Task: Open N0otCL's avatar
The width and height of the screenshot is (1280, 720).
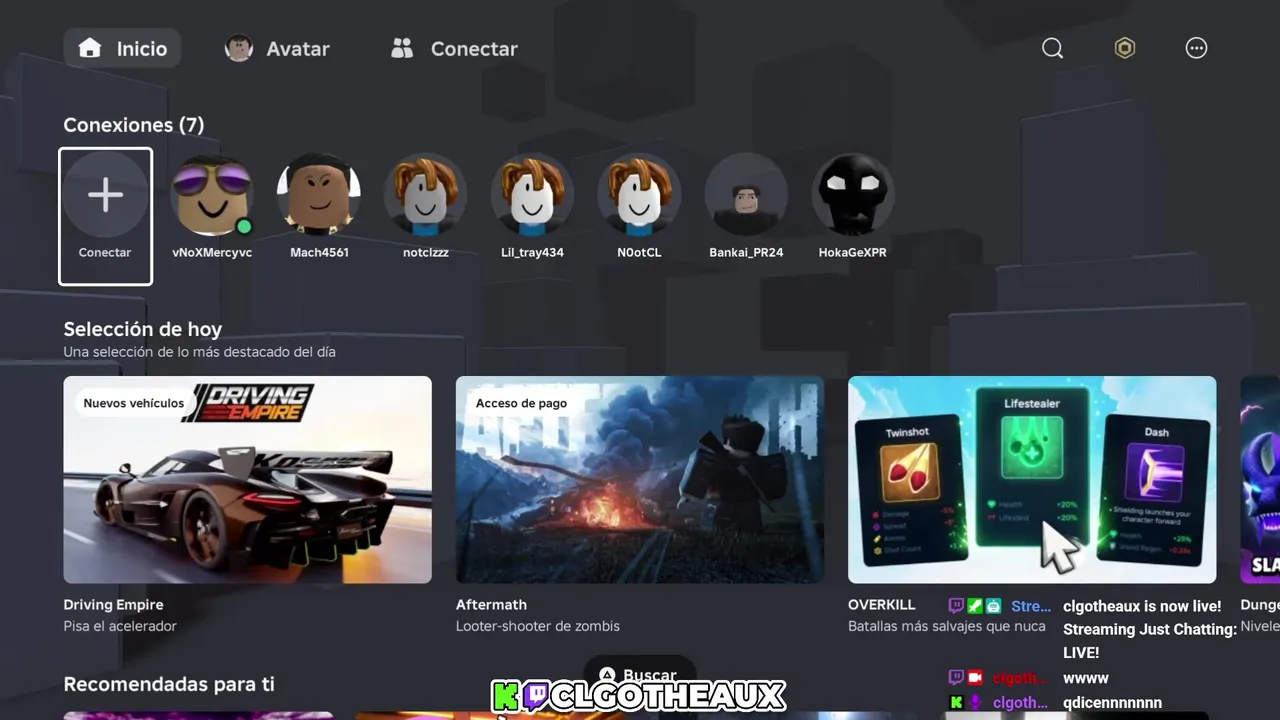Action: click(639, 195)
